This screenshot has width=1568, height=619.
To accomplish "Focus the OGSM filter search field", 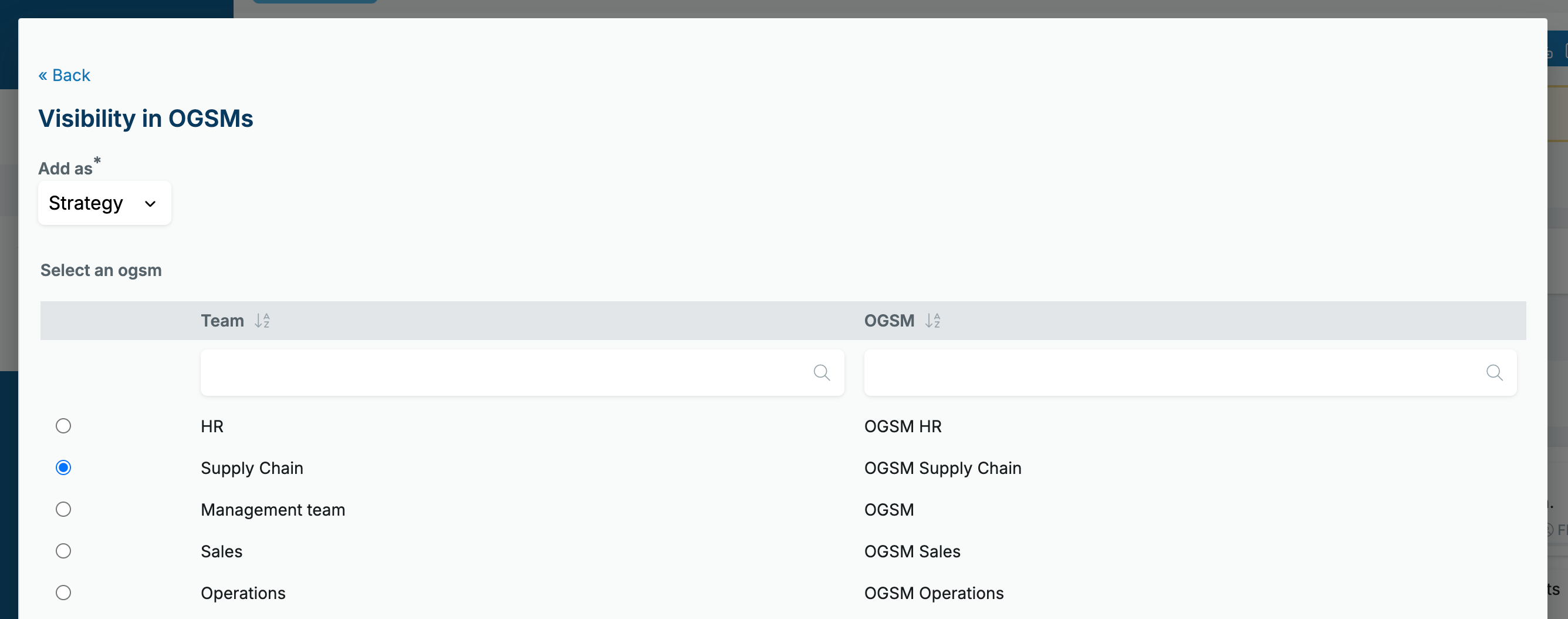I will pos(1190,372).
